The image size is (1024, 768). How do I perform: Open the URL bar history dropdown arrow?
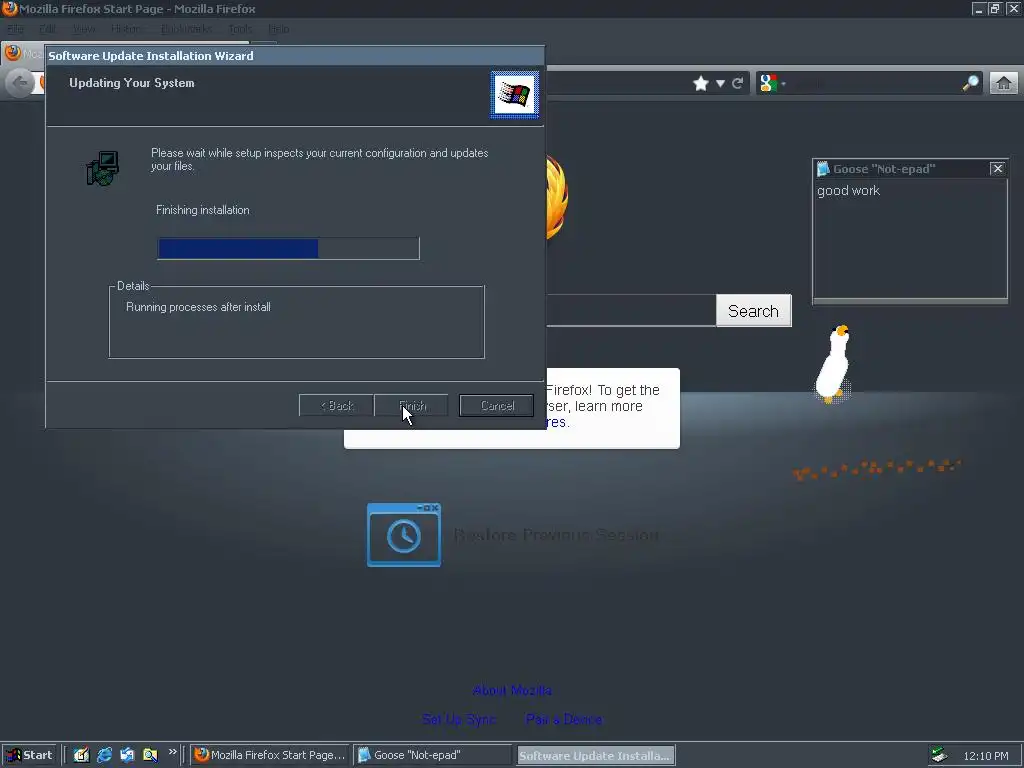(x=720, y=84)
